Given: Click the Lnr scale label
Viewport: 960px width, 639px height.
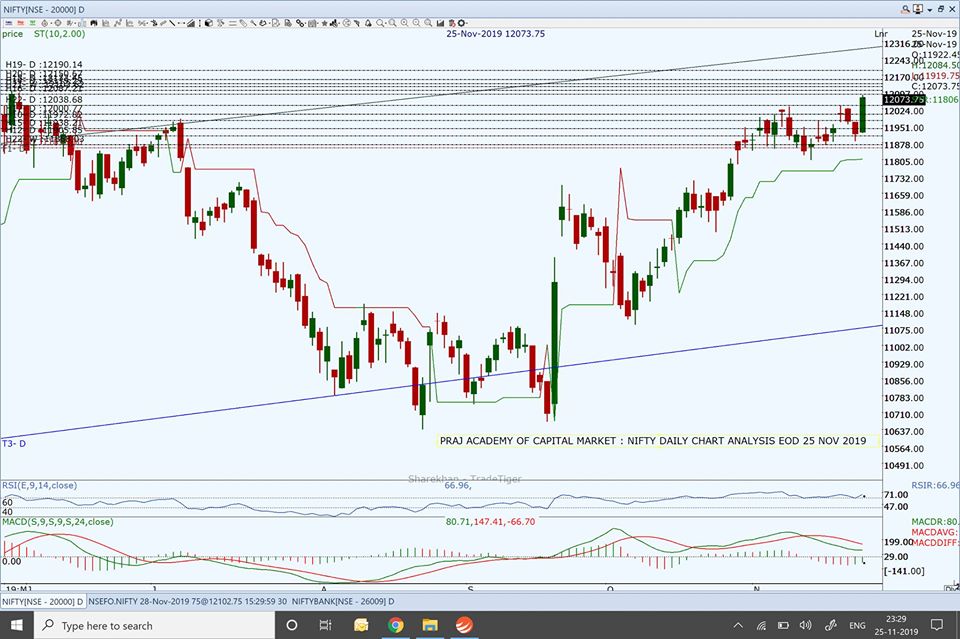Looking at the screenshot, I should (881, 34).
